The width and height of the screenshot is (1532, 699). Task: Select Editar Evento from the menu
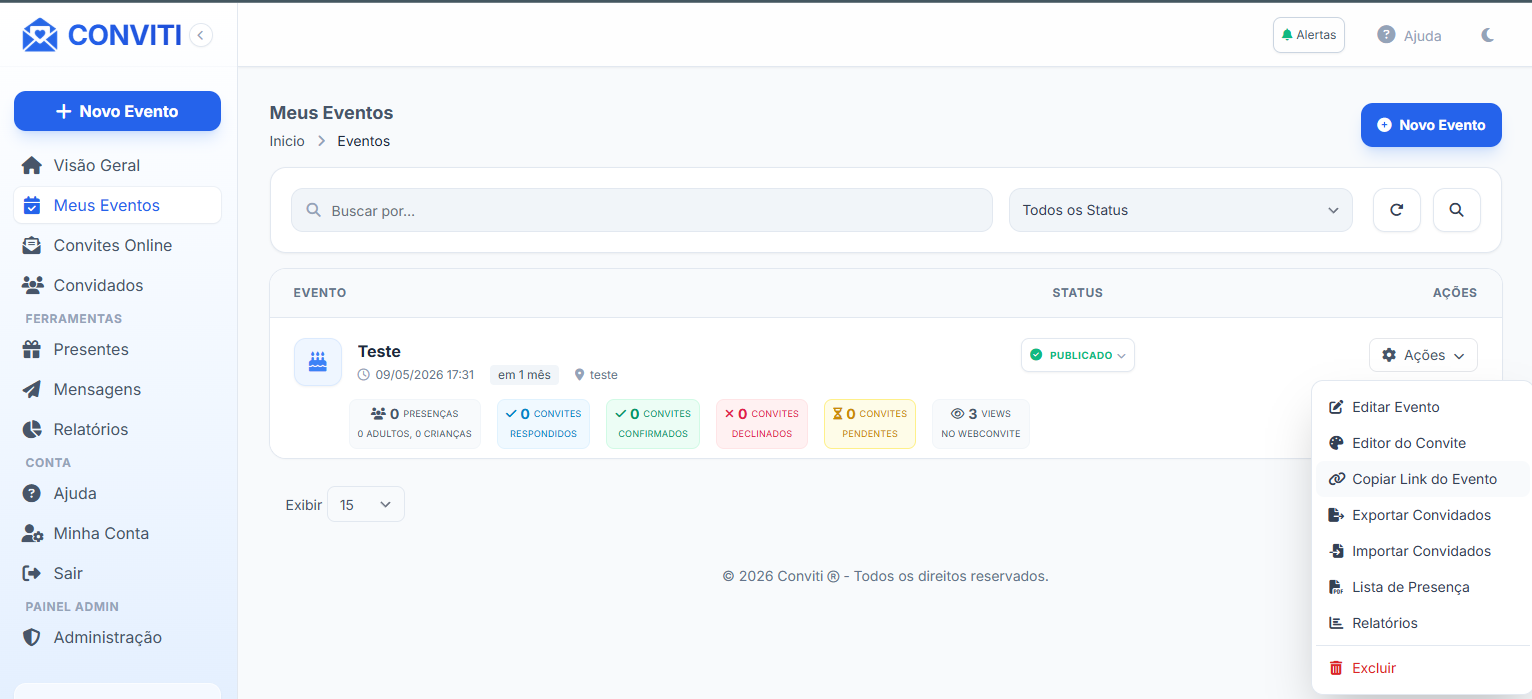(1395, 407)
